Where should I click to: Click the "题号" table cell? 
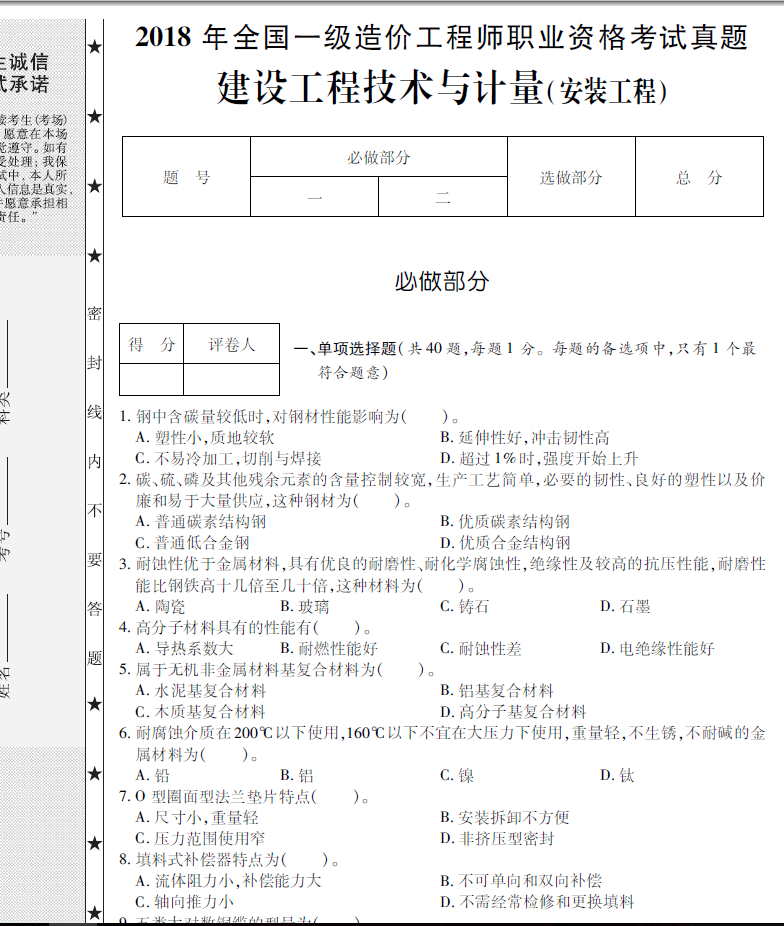coord(186,177)
